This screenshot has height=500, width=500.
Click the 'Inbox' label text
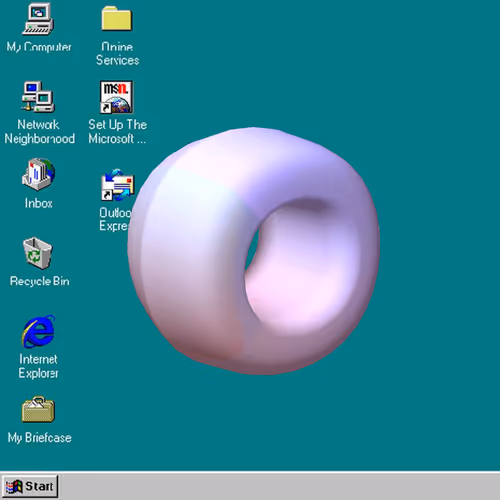click(x=38, y=203)
